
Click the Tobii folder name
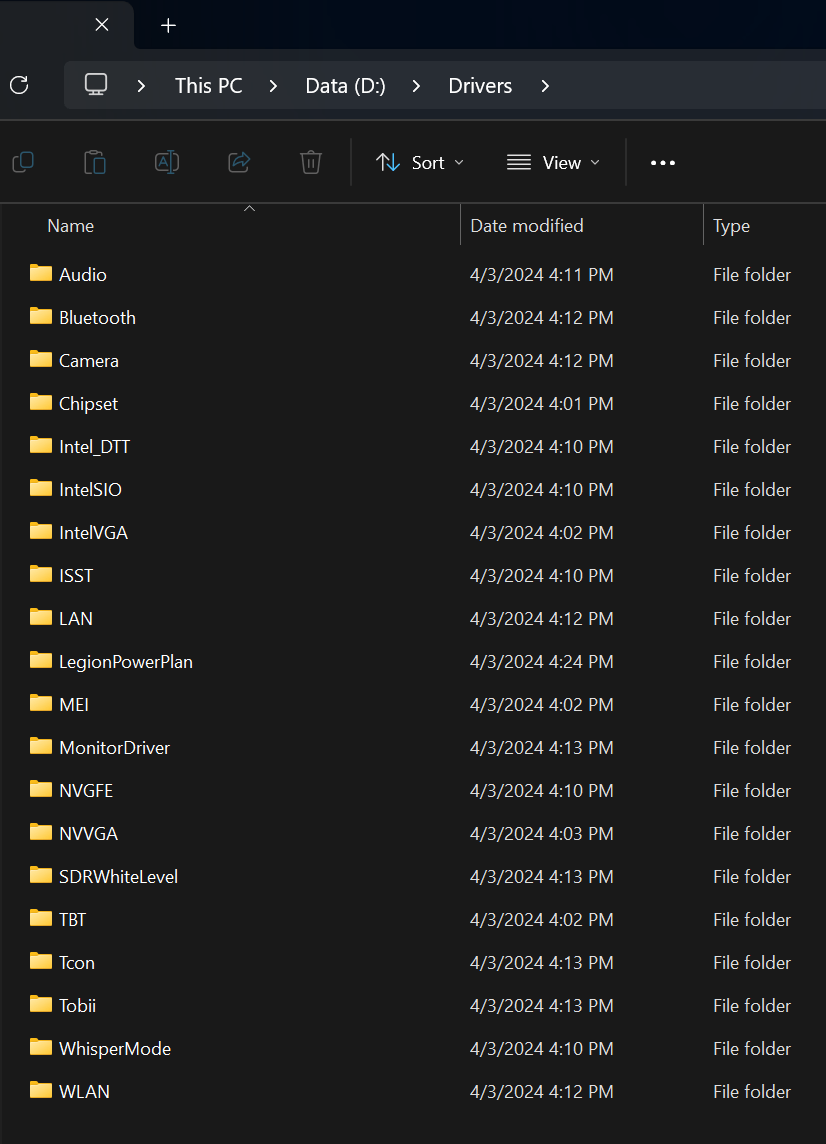tap(77, 1006)
